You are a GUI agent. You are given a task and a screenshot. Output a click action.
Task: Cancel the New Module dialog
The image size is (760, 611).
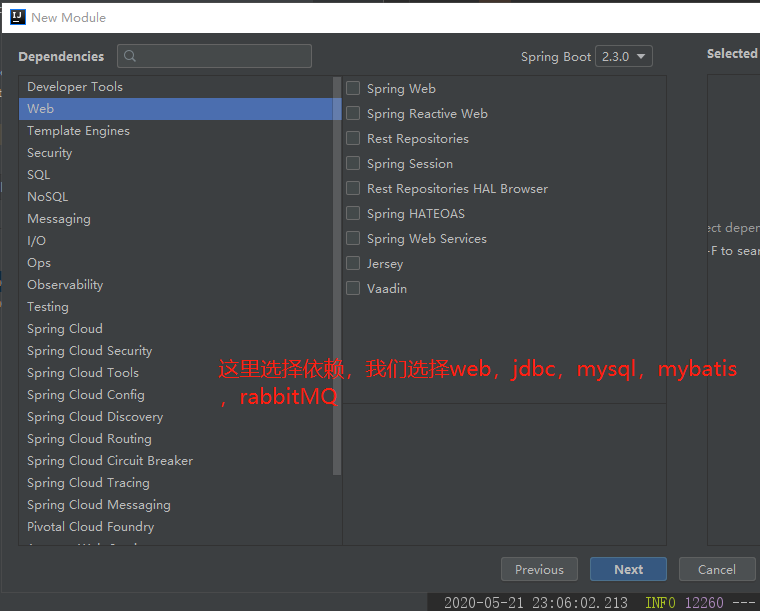[x=717, y=569]
